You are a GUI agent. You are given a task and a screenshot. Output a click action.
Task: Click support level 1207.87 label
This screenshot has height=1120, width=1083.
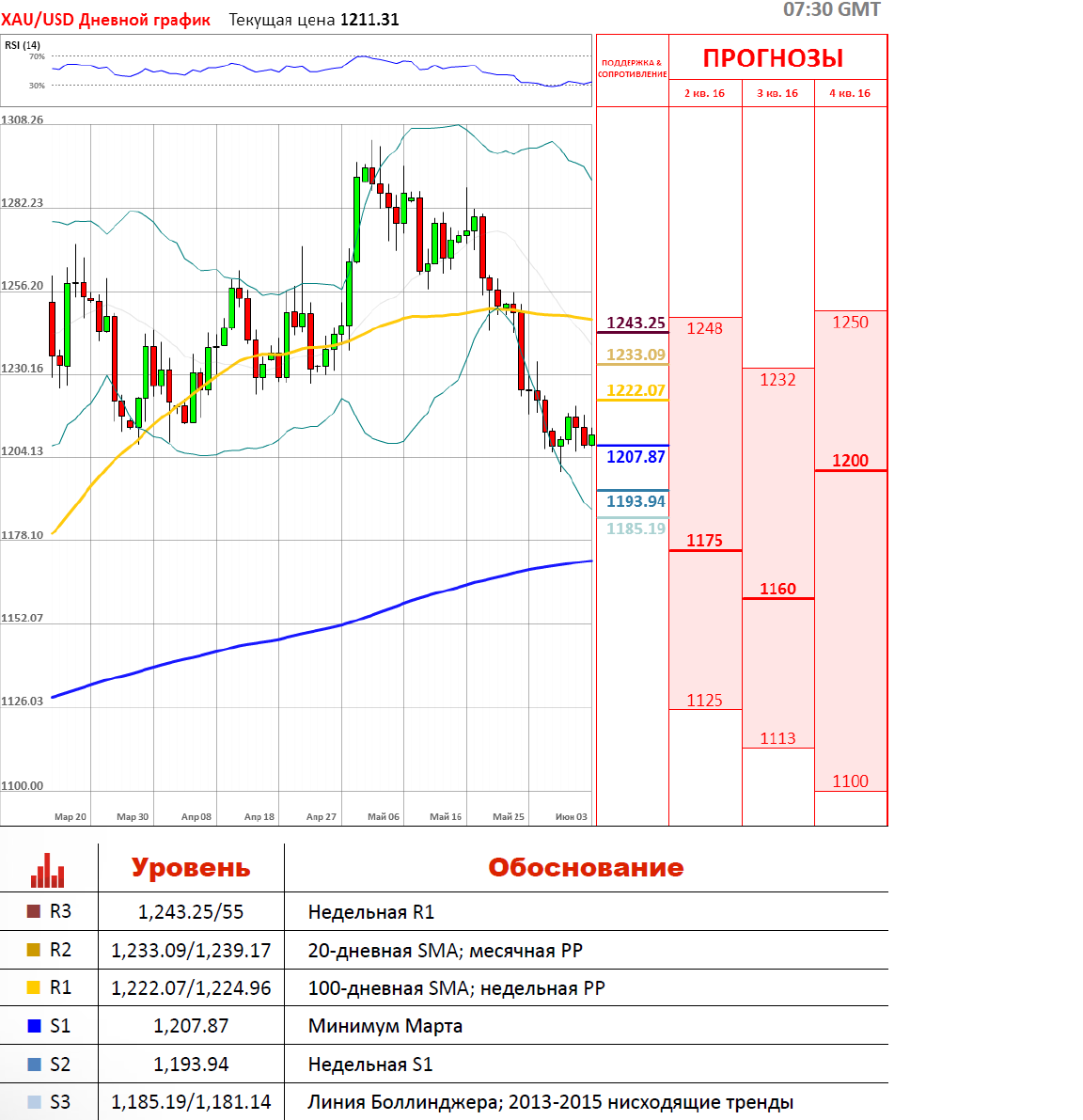tap(636, 456)
